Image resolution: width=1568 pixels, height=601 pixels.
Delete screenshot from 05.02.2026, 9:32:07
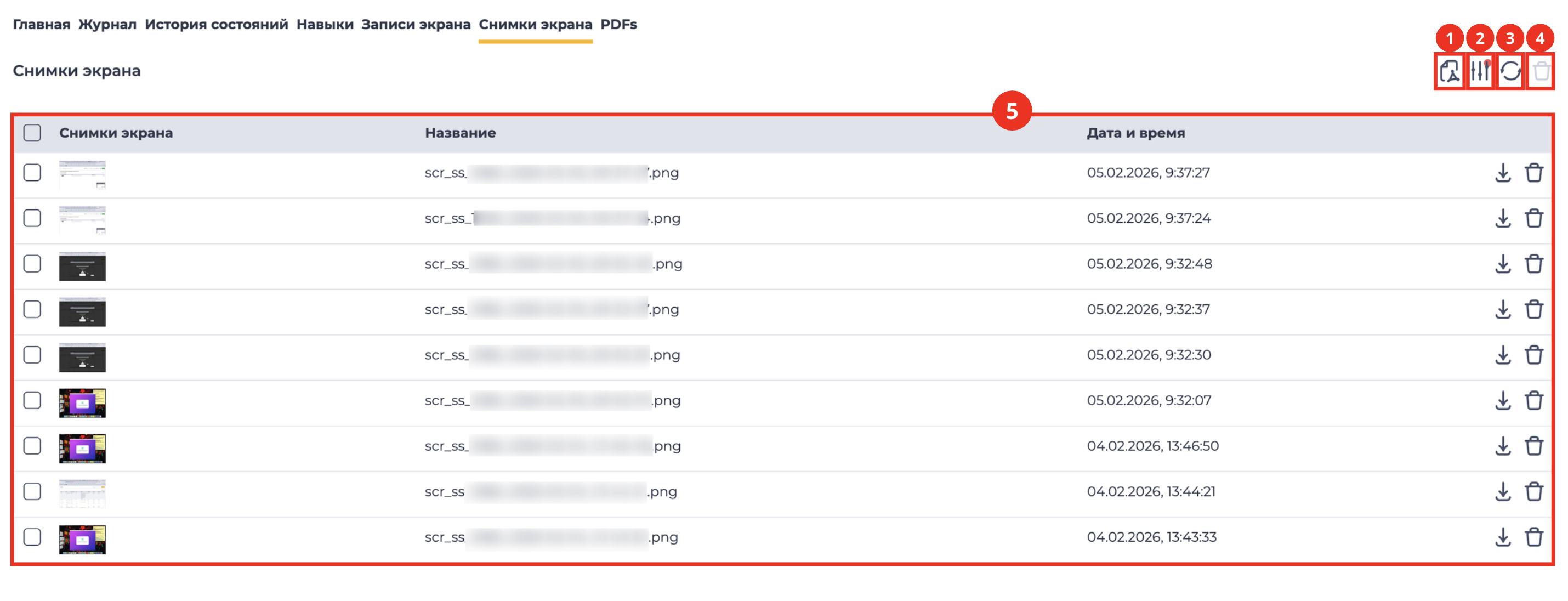coord(1534,401)
